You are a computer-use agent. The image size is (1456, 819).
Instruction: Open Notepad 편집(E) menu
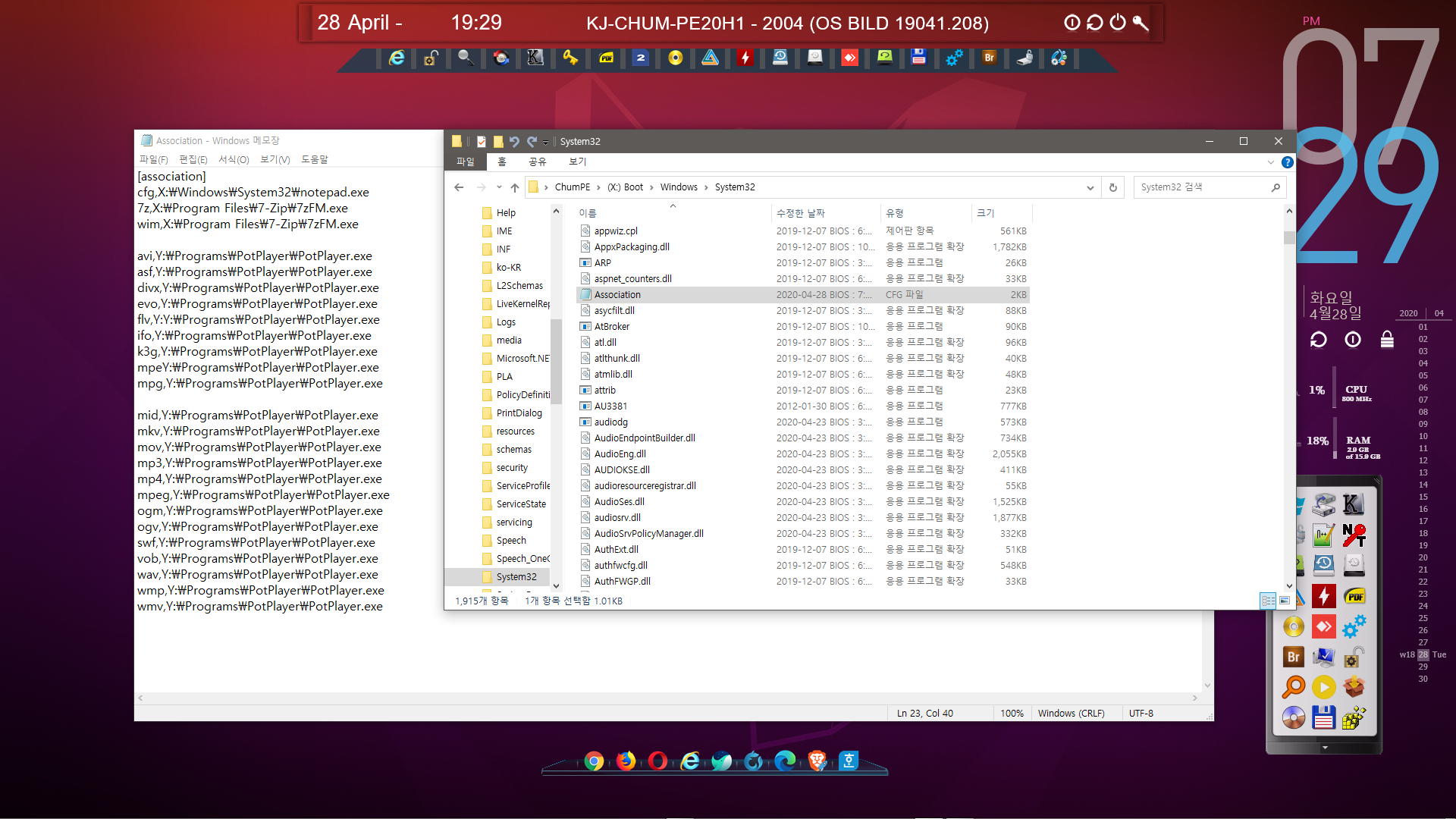click(x=193, y=159)
